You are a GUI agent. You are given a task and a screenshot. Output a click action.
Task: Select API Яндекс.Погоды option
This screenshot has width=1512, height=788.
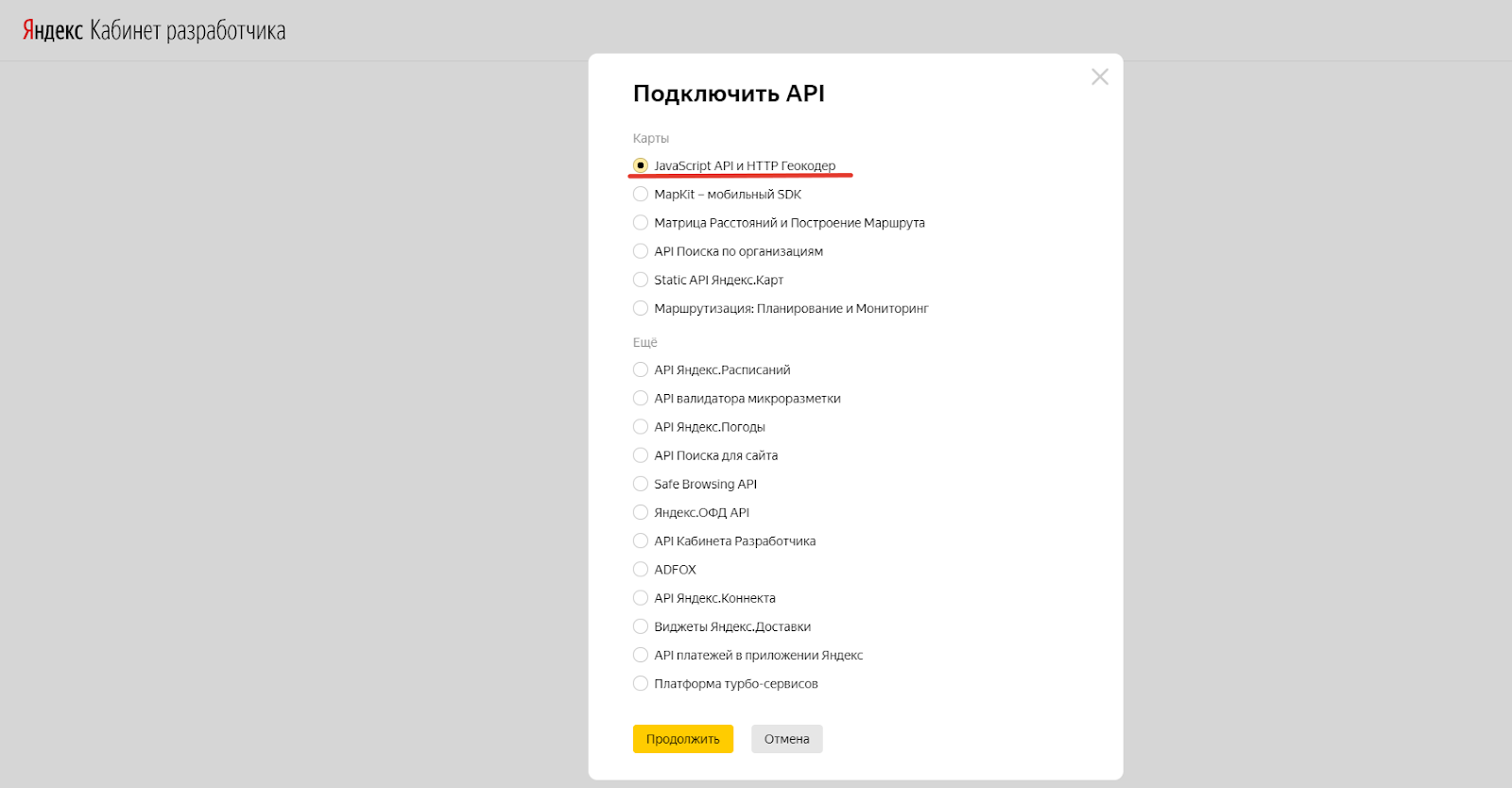641,427
